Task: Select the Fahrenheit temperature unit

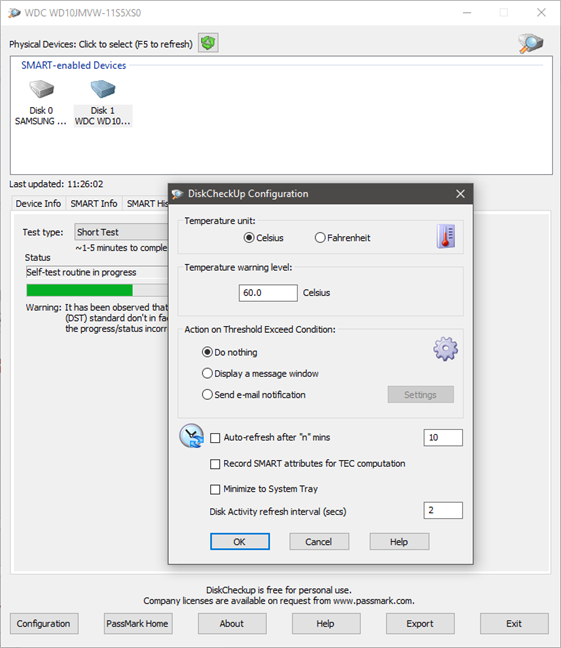Action: coord(320,238)
